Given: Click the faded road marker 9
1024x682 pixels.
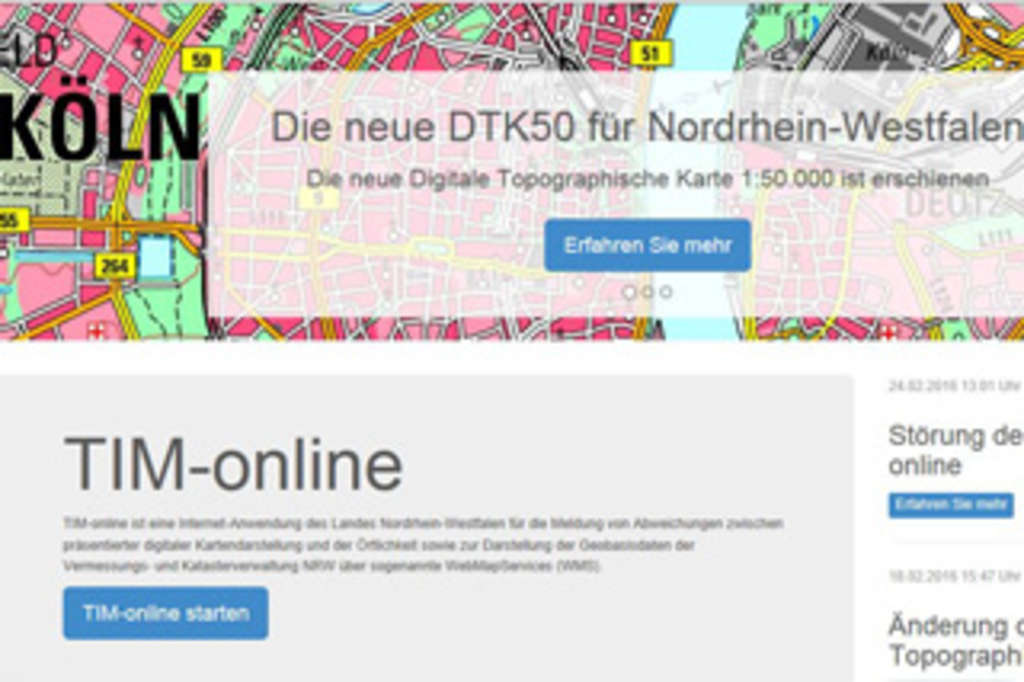Looking at the screenshot, I should 318,198.
